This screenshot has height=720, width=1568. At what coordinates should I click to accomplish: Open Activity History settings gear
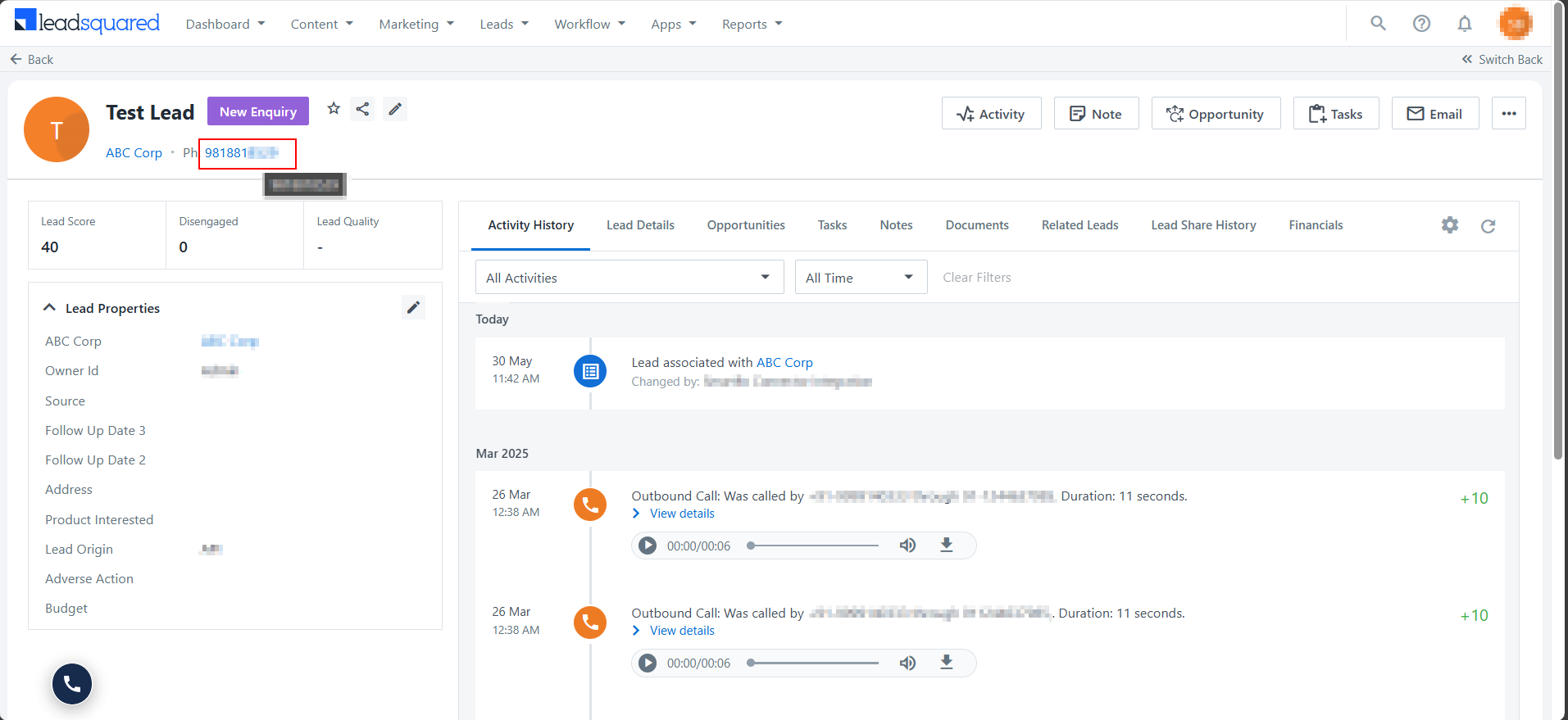(x=1450, y=225)
